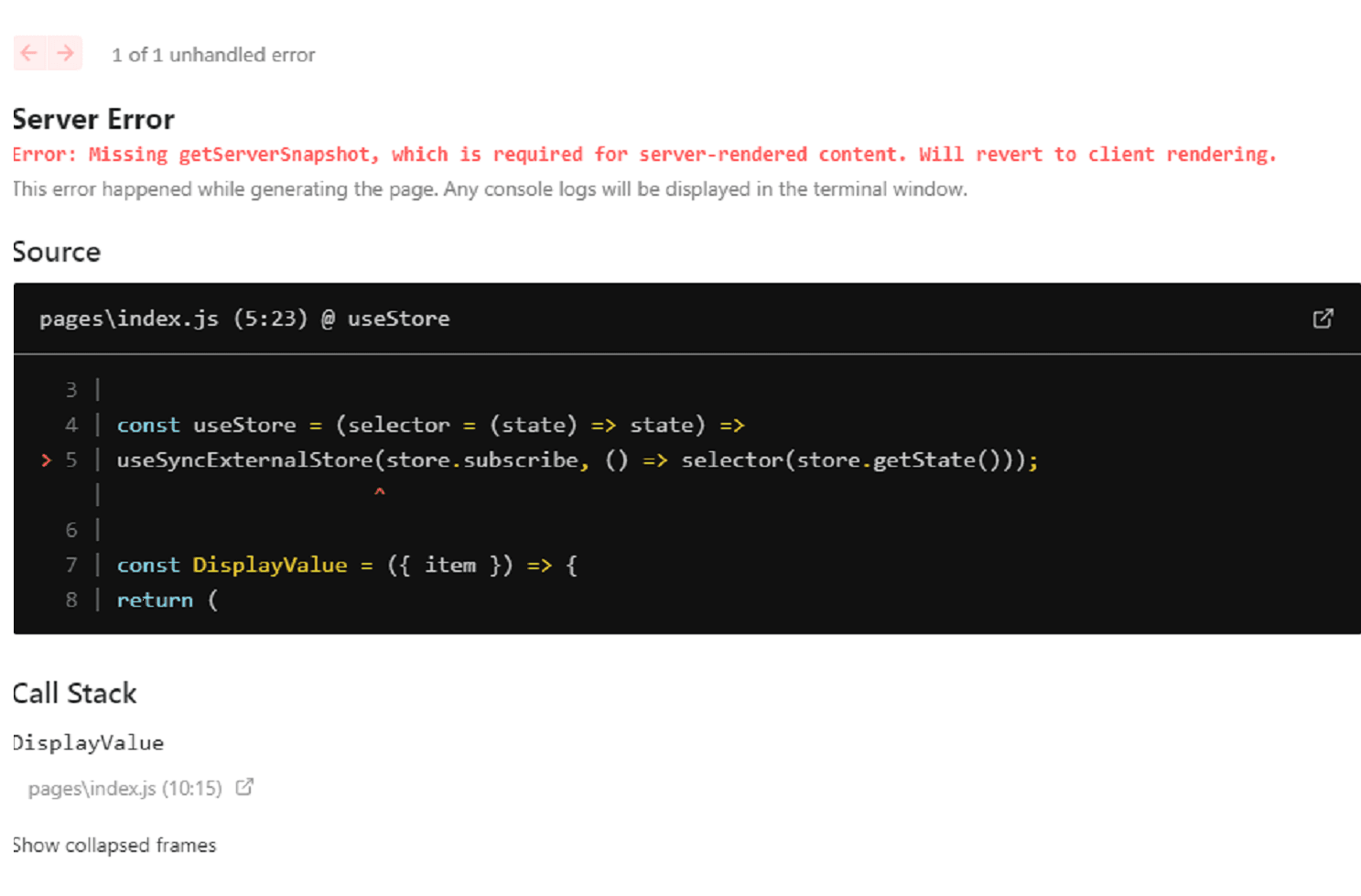The height and width of the screenshot is (896, 1361).
Task: Click the "This error happened while generating" description
Action: tap(490, 189)
